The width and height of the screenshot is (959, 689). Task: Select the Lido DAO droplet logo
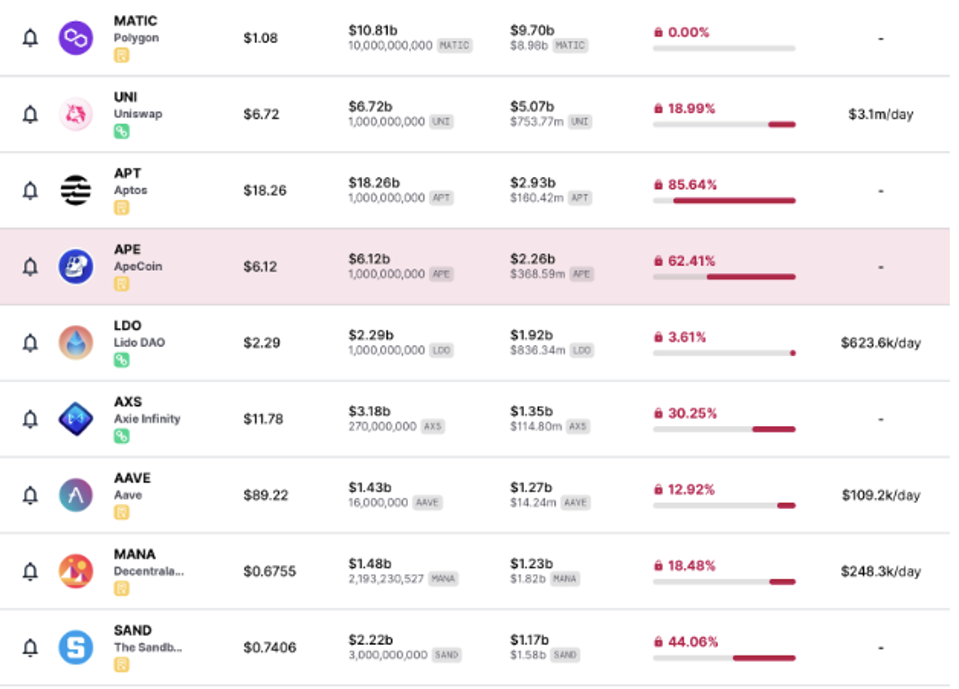tap(76, 343)
